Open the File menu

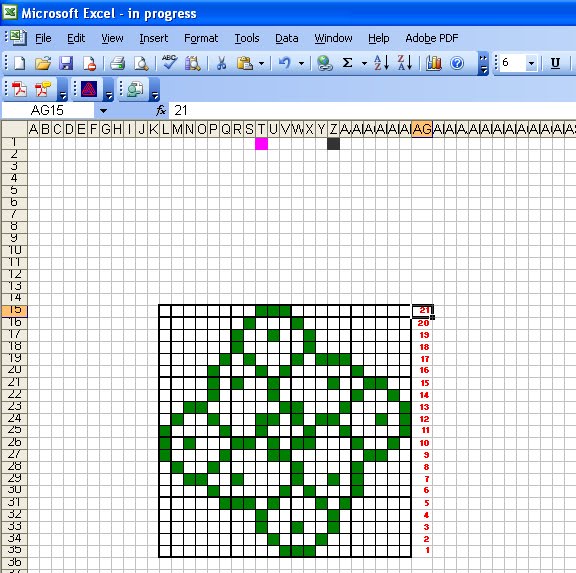click(43, 38)
